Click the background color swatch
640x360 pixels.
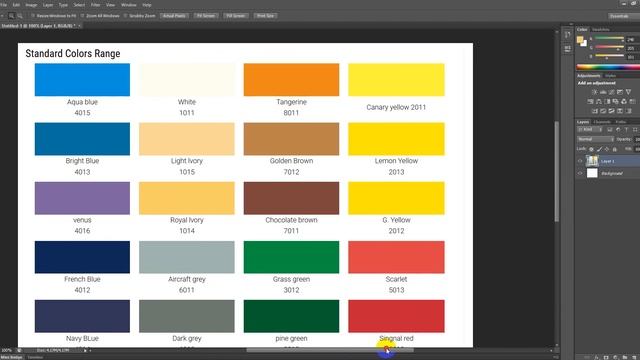tap(584, 43)
